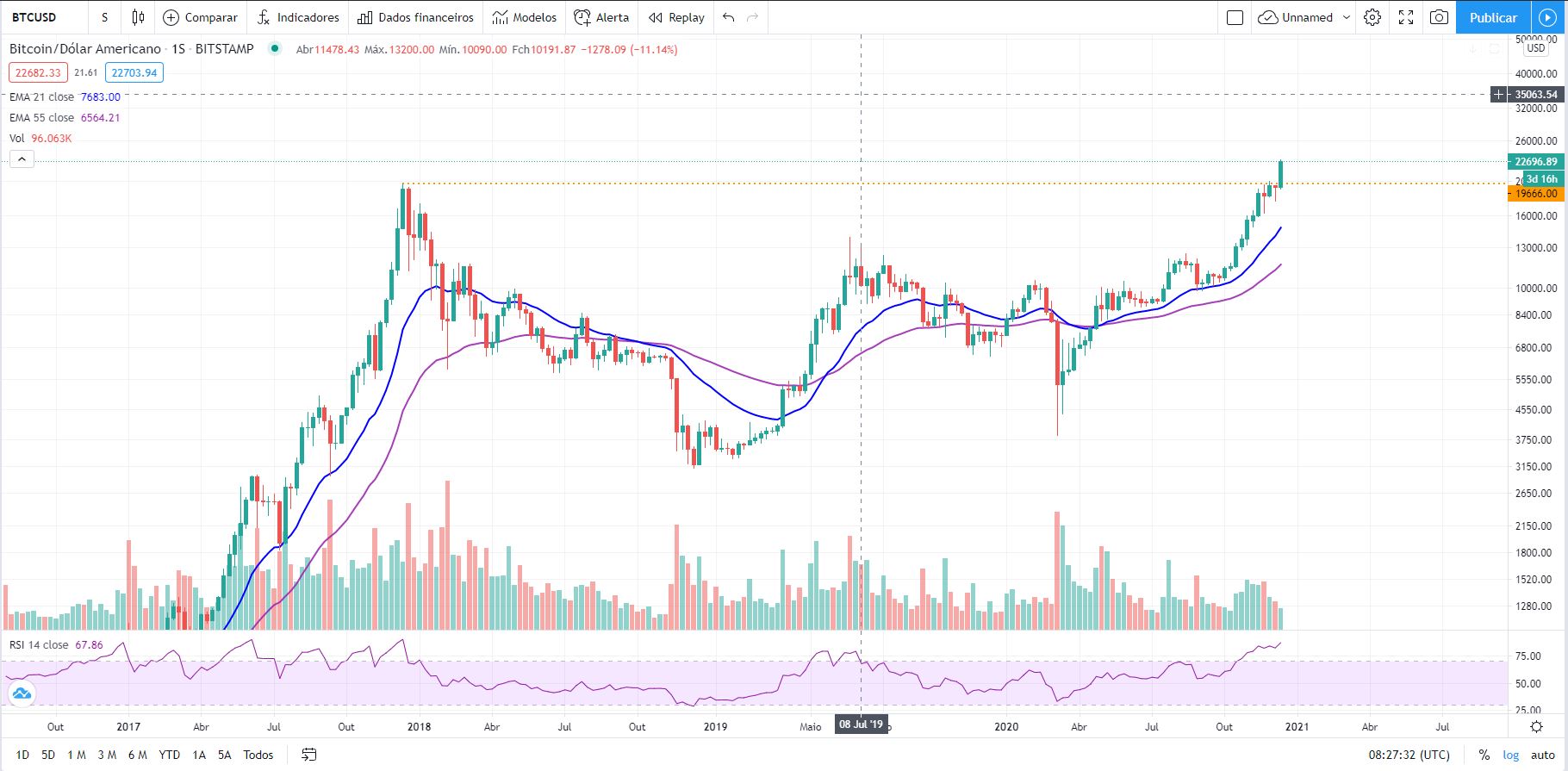Take a chart snapshot with the camera
The image size is (1568, 771).
click(1439, 17)
